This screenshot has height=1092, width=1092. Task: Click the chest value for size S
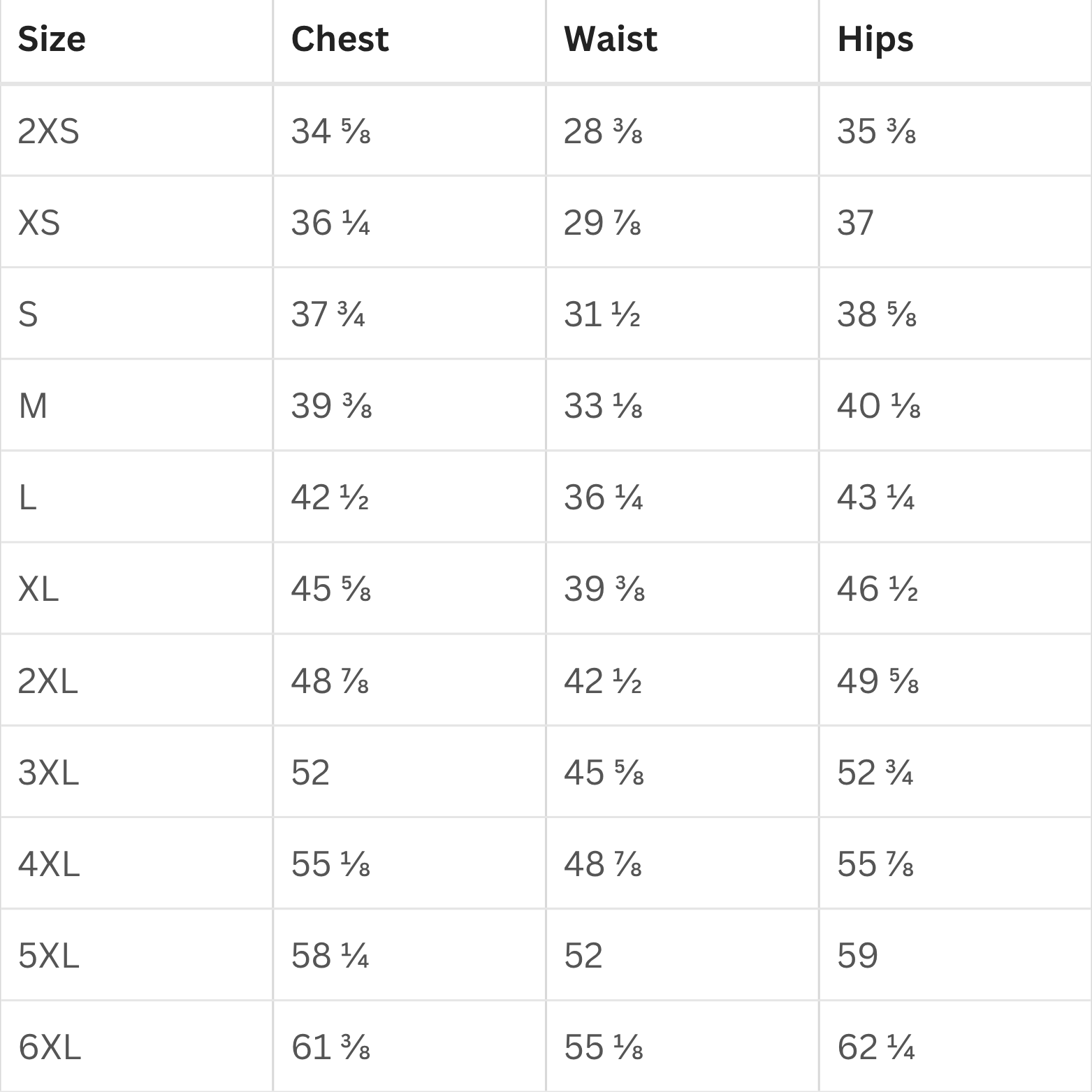click(x=328, y=314)
